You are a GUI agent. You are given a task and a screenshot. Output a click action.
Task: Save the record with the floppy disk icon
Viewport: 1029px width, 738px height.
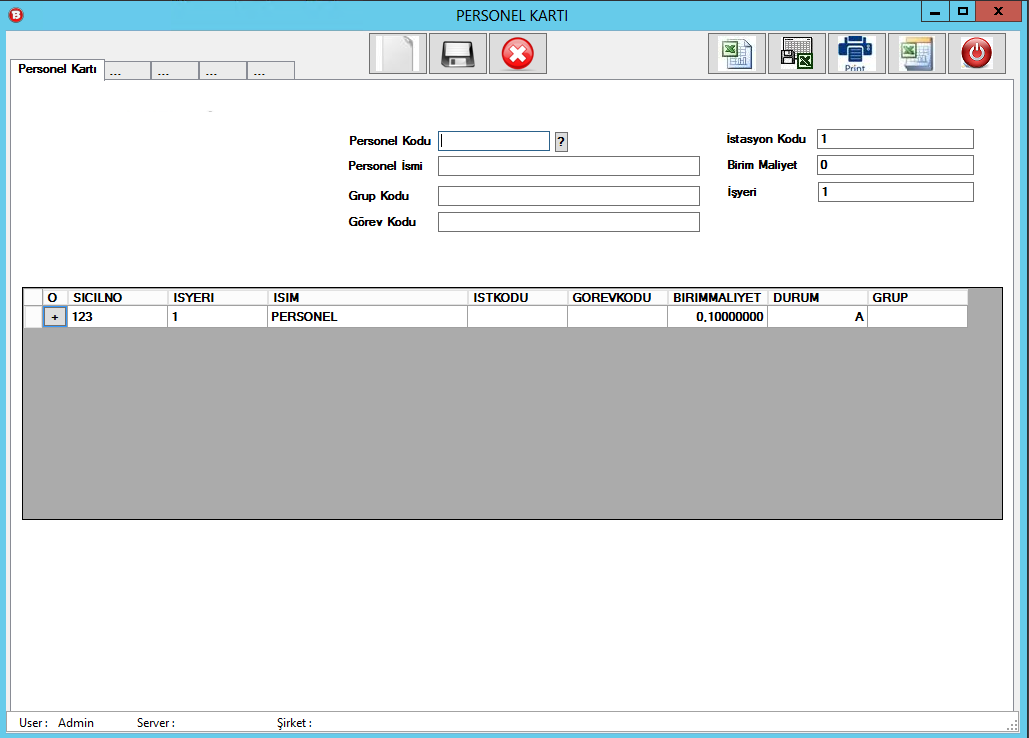point(457,53)
